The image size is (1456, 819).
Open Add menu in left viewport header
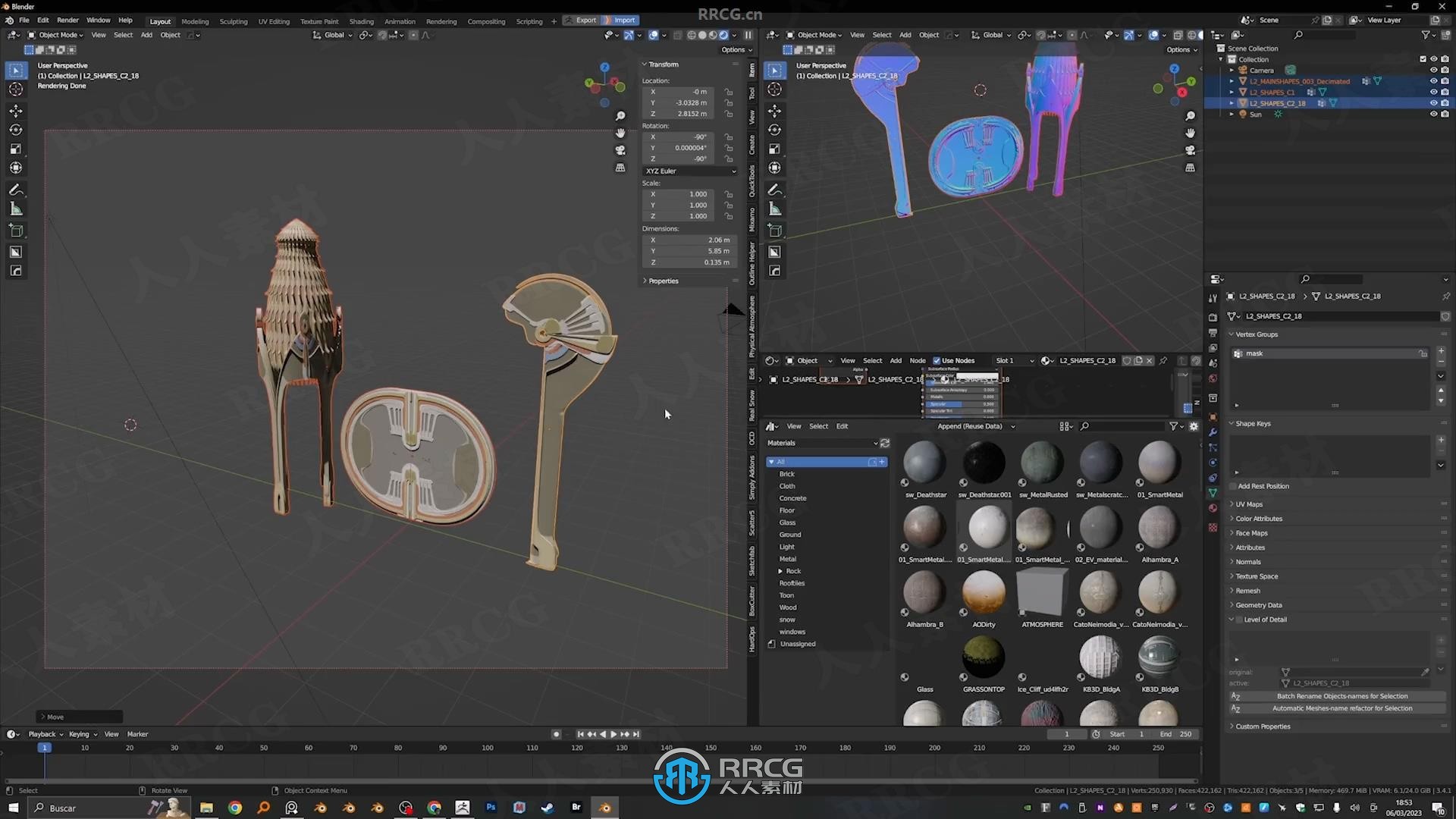pos(146,35)
